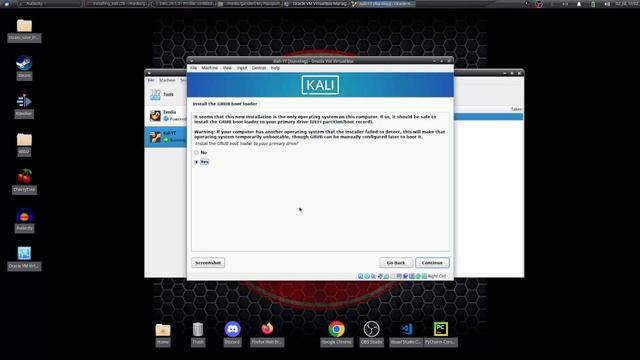Open the View menu of VM window
The height and width of the screenshot is (360, 640).
(x=227, y=68)
